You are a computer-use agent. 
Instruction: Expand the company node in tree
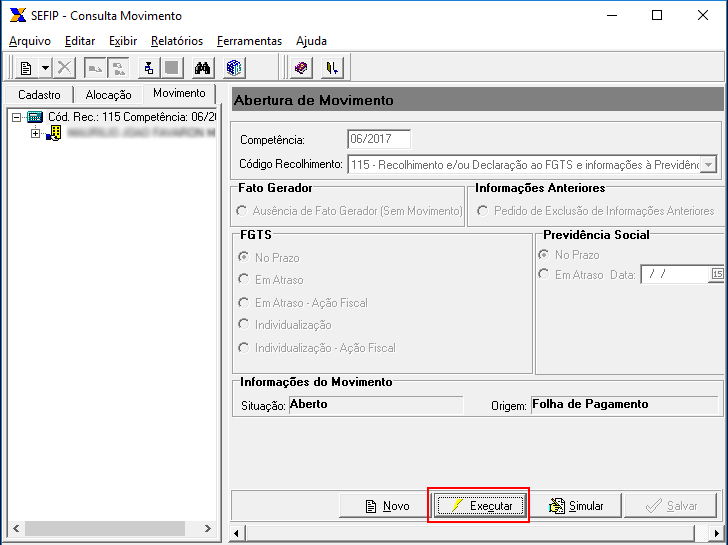pos(36,133)
